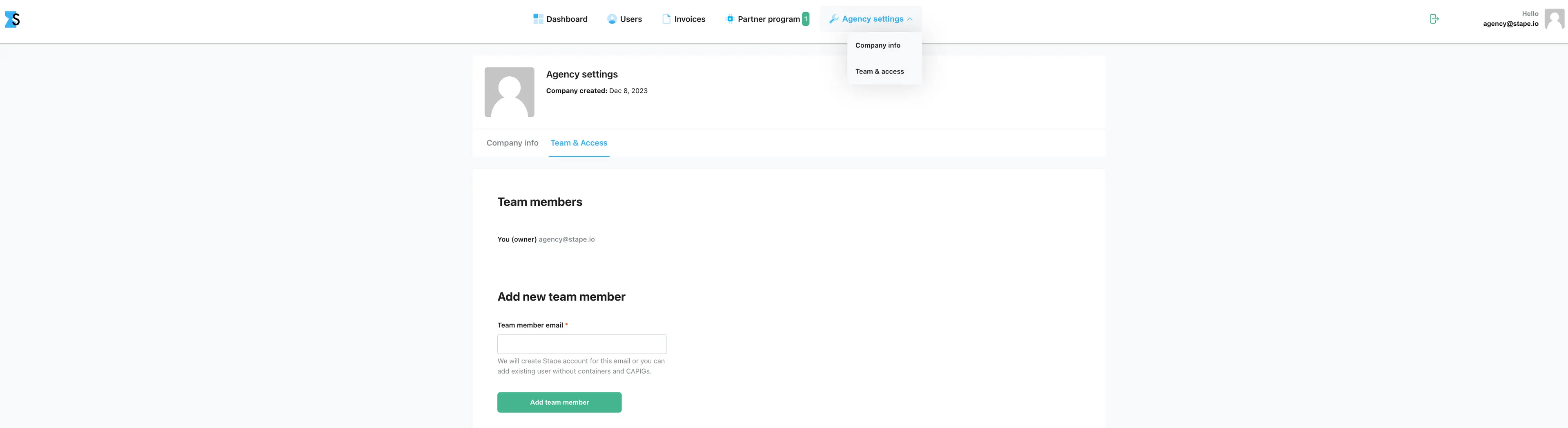
Task: Switch to the Team & Access tab
Action: pos(579,143)
